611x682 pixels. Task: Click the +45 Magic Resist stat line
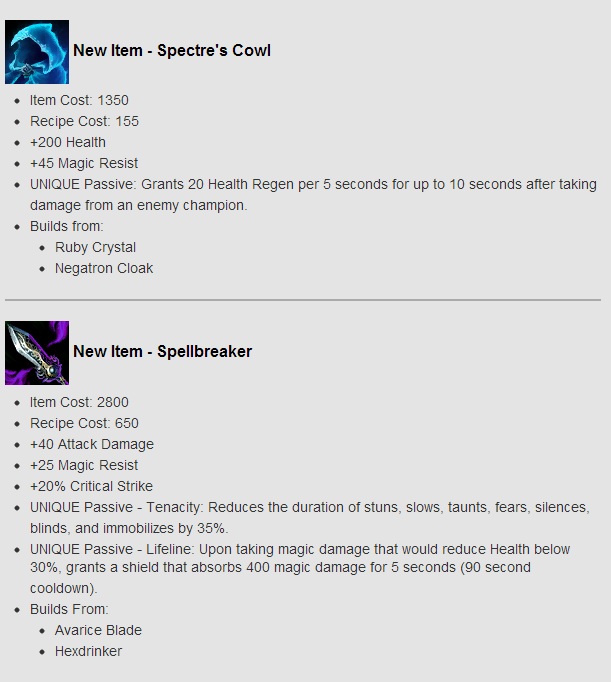point(84,163)
